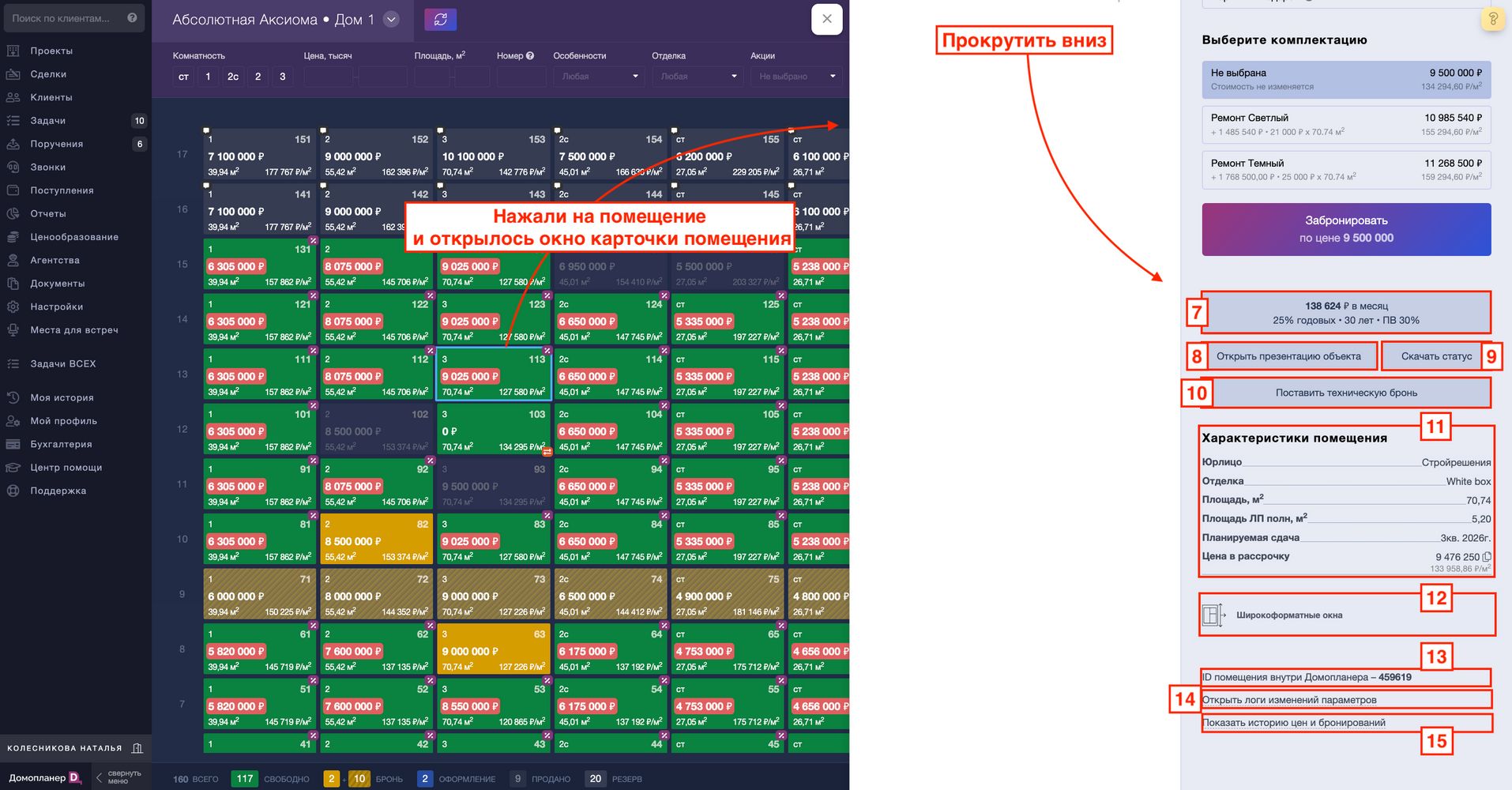Click the Домопланер logo
1512x790 pixels.
point(45,778)
